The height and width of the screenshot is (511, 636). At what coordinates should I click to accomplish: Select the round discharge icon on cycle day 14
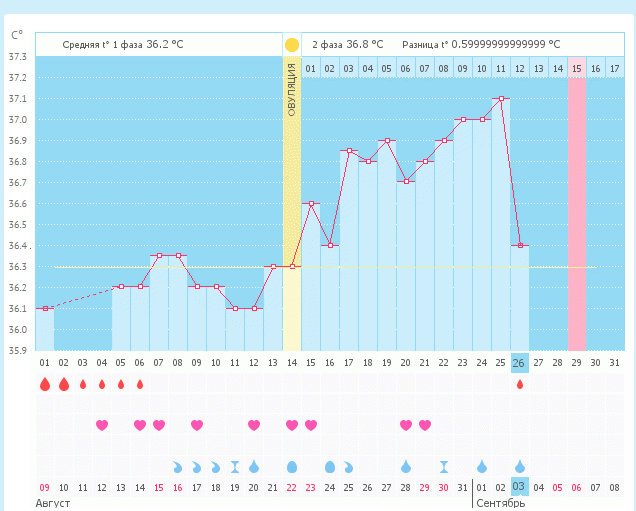click(x=292, y=466)
